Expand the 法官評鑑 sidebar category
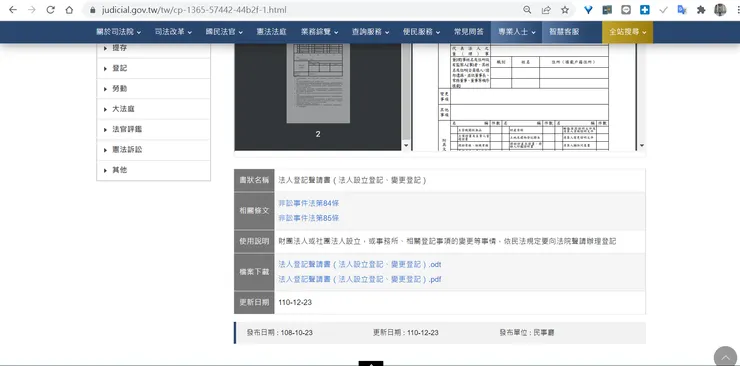 [x=153, y=129]
